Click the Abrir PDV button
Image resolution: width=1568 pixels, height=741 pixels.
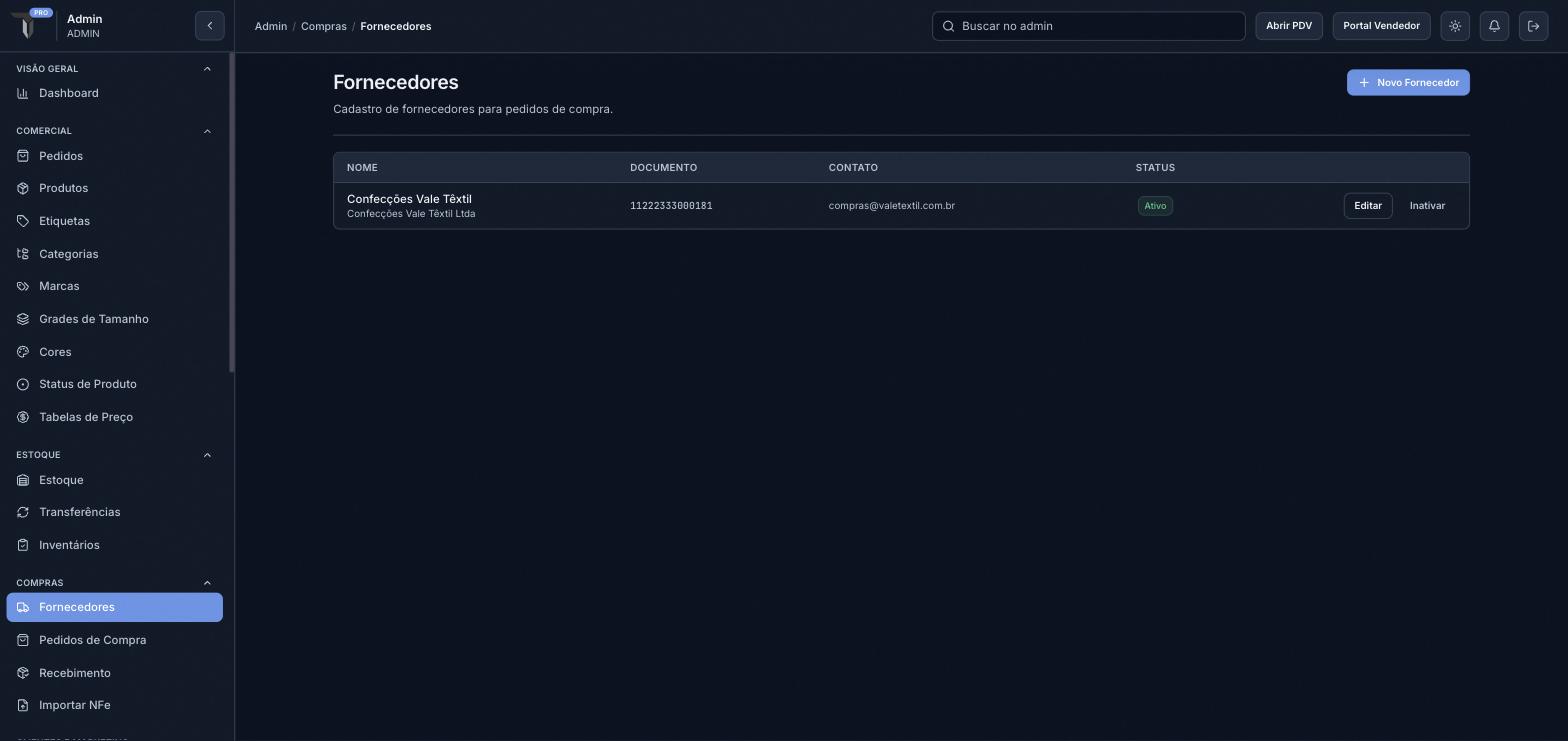(1289, 26)
